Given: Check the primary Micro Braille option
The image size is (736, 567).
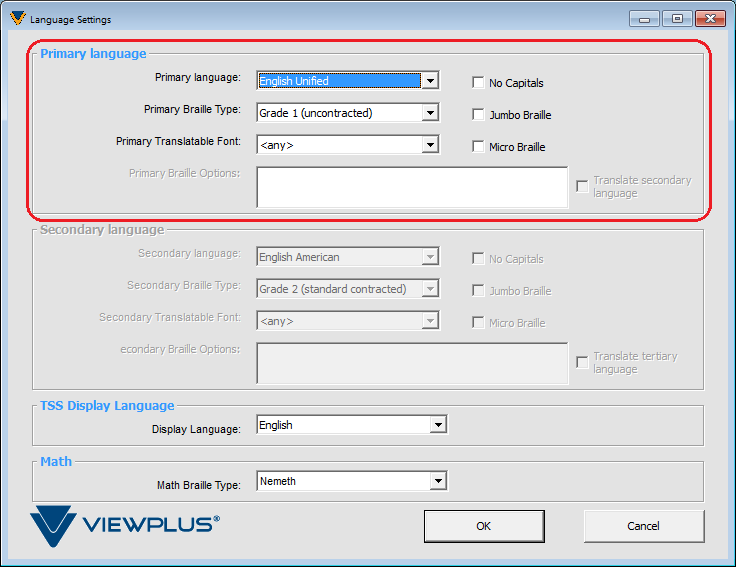Looking at the screenshot, I should pos(479,147).
